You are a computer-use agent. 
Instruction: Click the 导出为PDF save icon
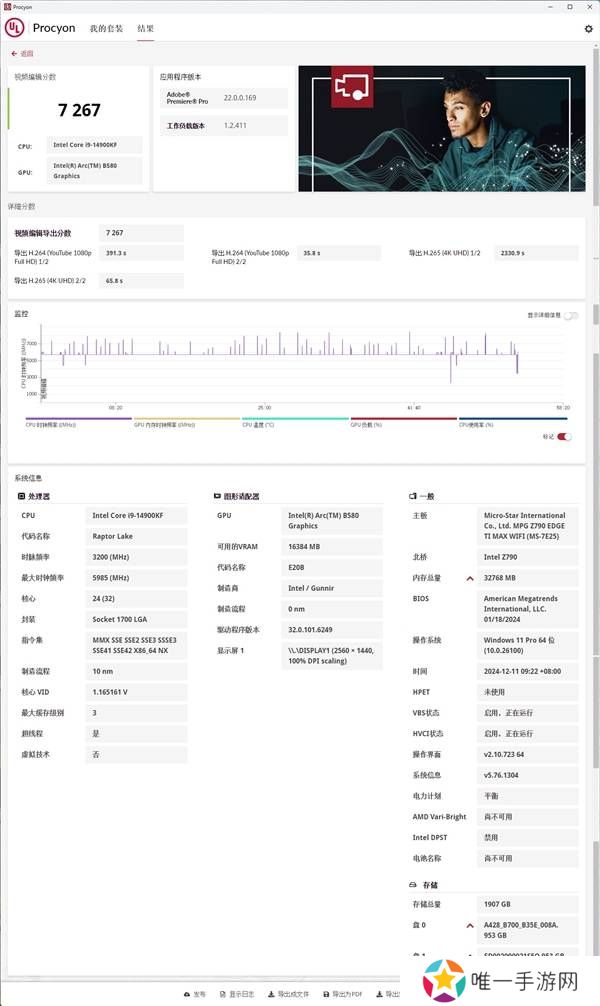pos(327,994)
